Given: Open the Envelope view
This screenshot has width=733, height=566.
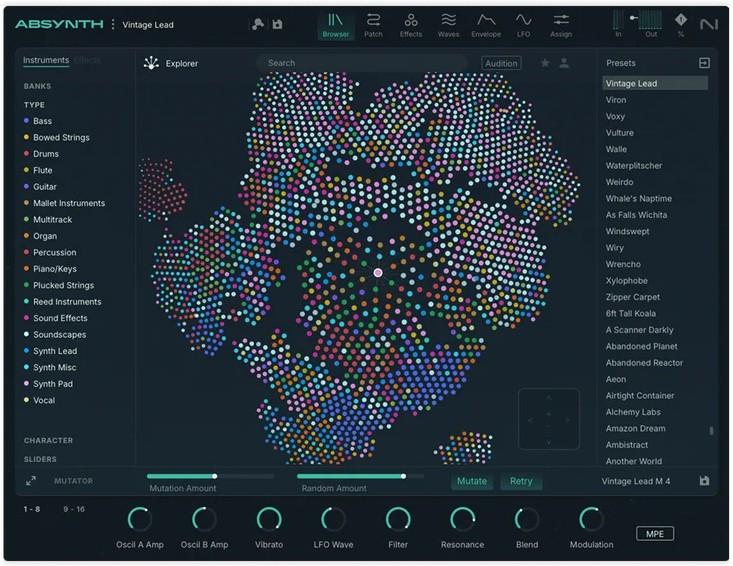Looking at the screenshot, I should pos(486,25).
